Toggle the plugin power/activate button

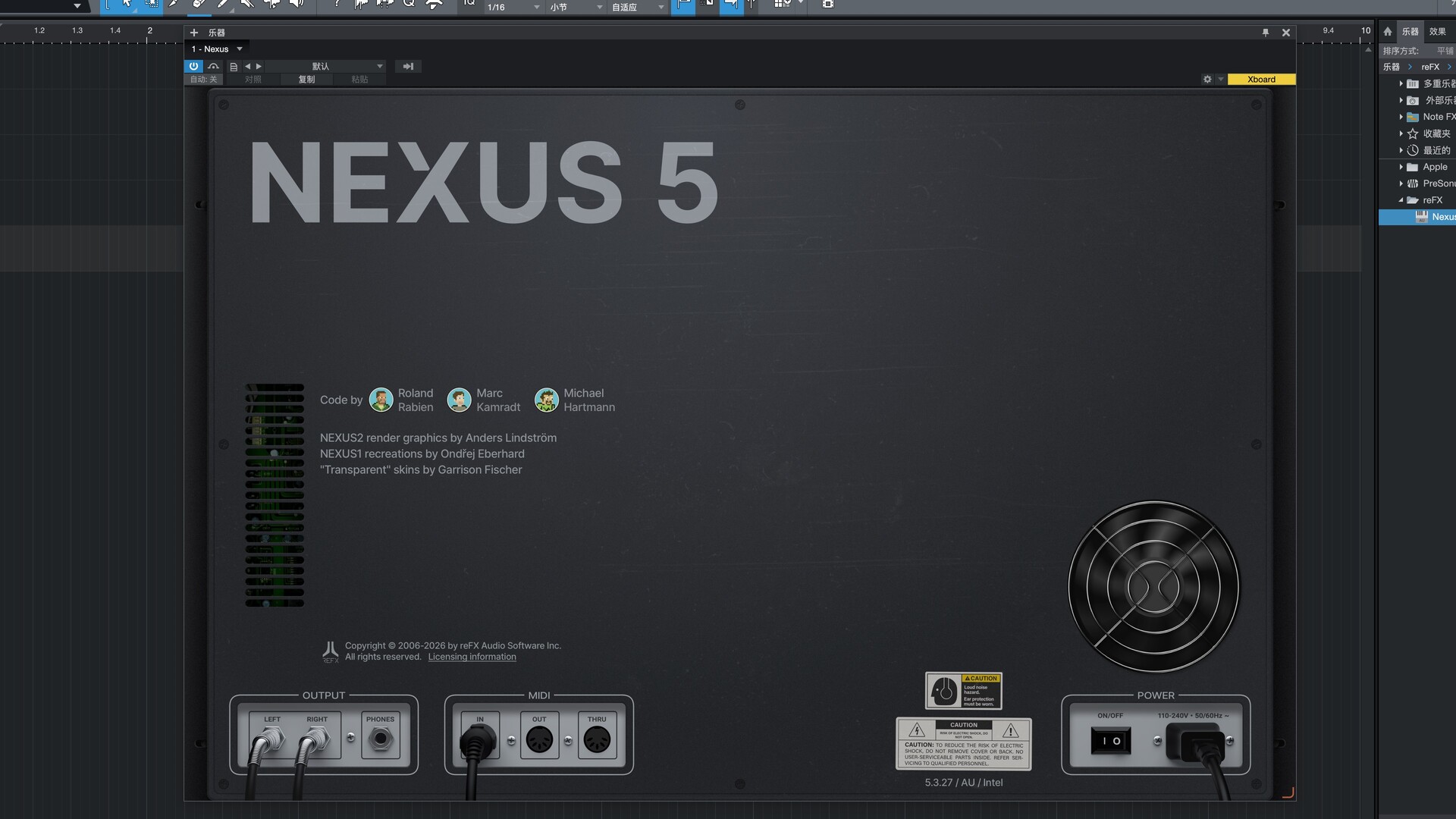(193, 66)
